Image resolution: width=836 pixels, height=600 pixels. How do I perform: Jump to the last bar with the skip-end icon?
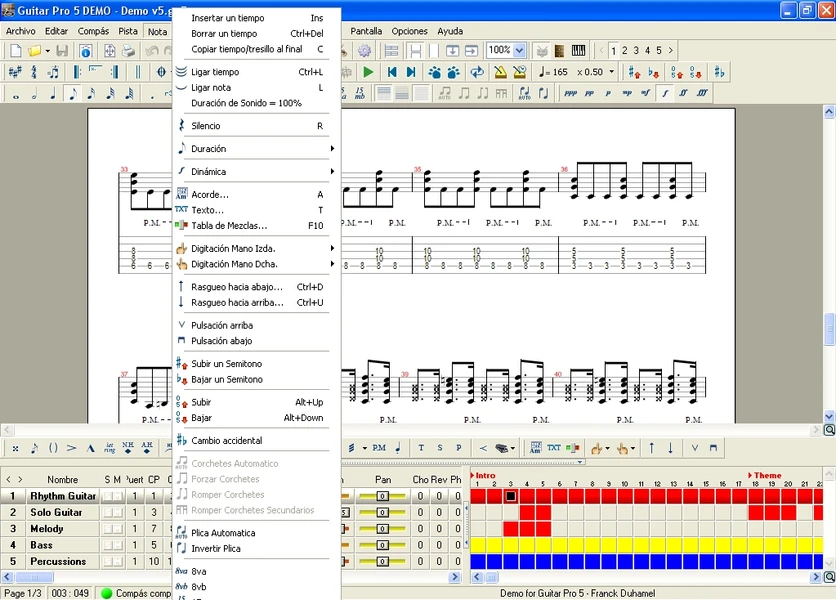[411, 72]
